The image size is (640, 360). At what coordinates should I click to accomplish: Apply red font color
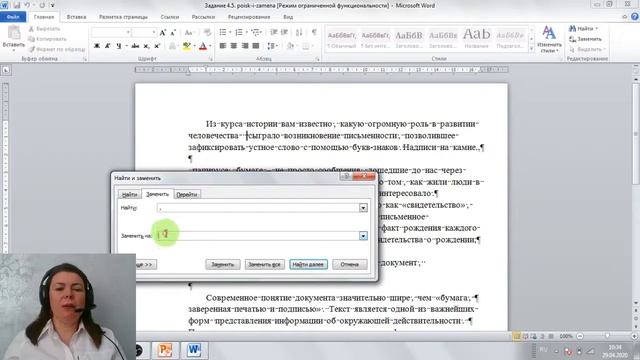(203, 46)
